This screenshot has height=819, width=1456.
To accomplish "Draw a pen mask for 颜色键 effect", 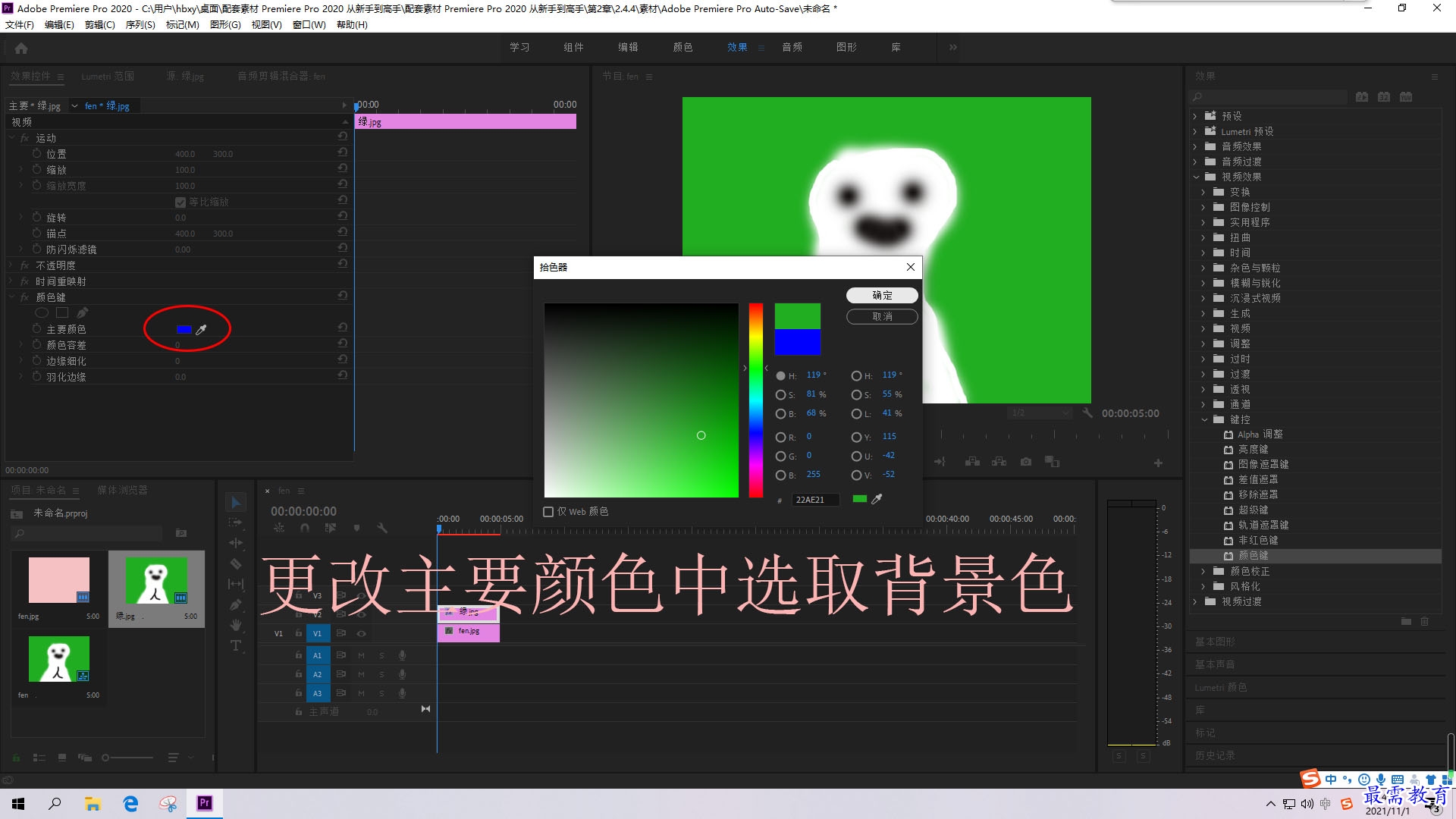I will 82,312.
